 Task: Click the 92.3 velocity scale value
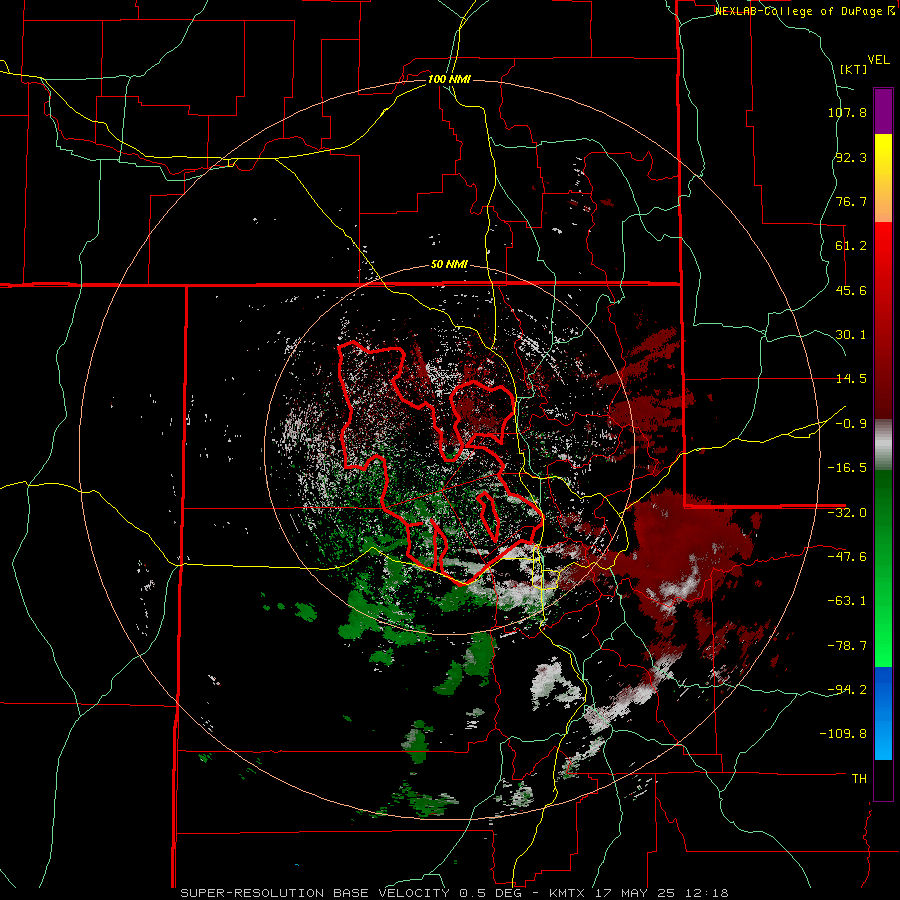(x=851, y=157)
